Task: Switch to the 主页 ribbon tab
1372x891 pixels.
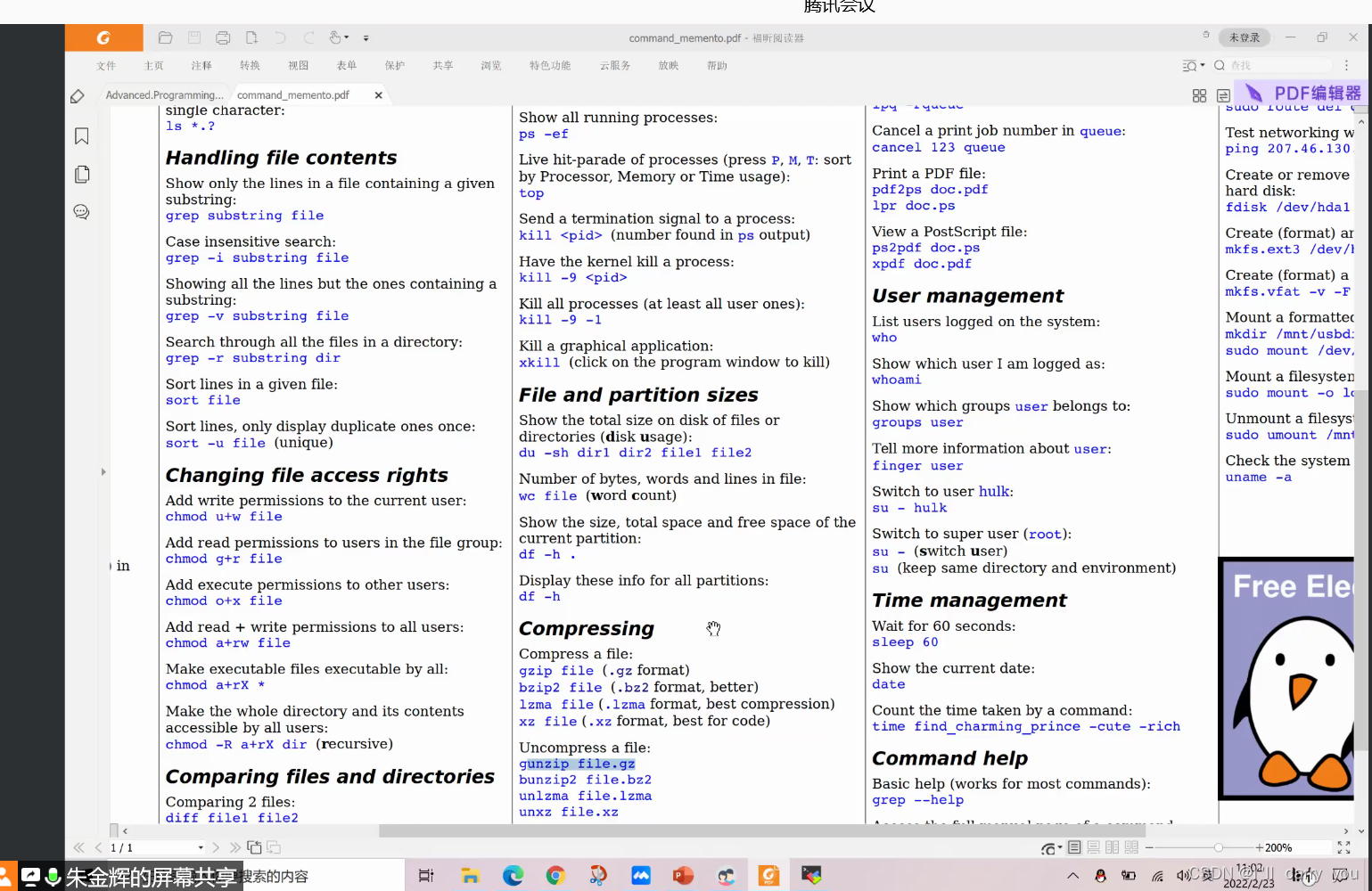Action: click(x=154, y=66)
